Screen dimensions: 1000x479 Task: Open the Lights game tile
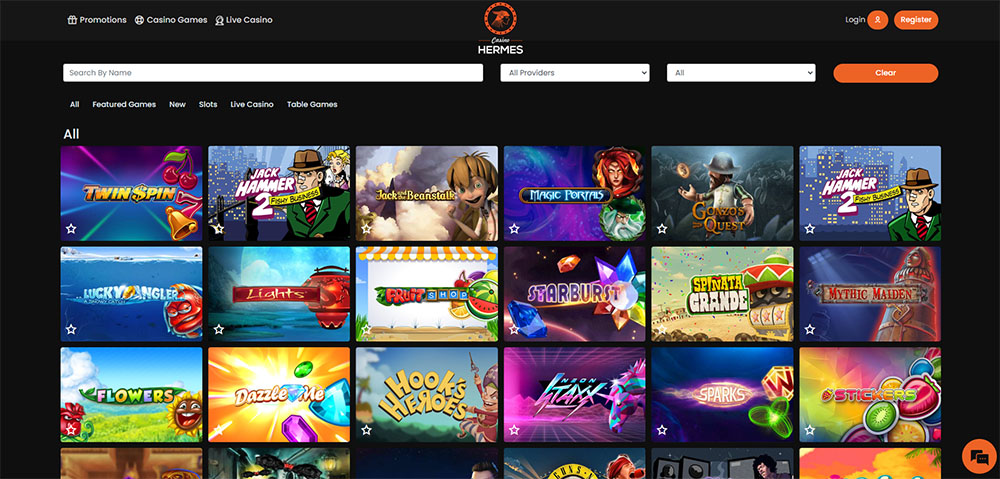tap(279, 294)
